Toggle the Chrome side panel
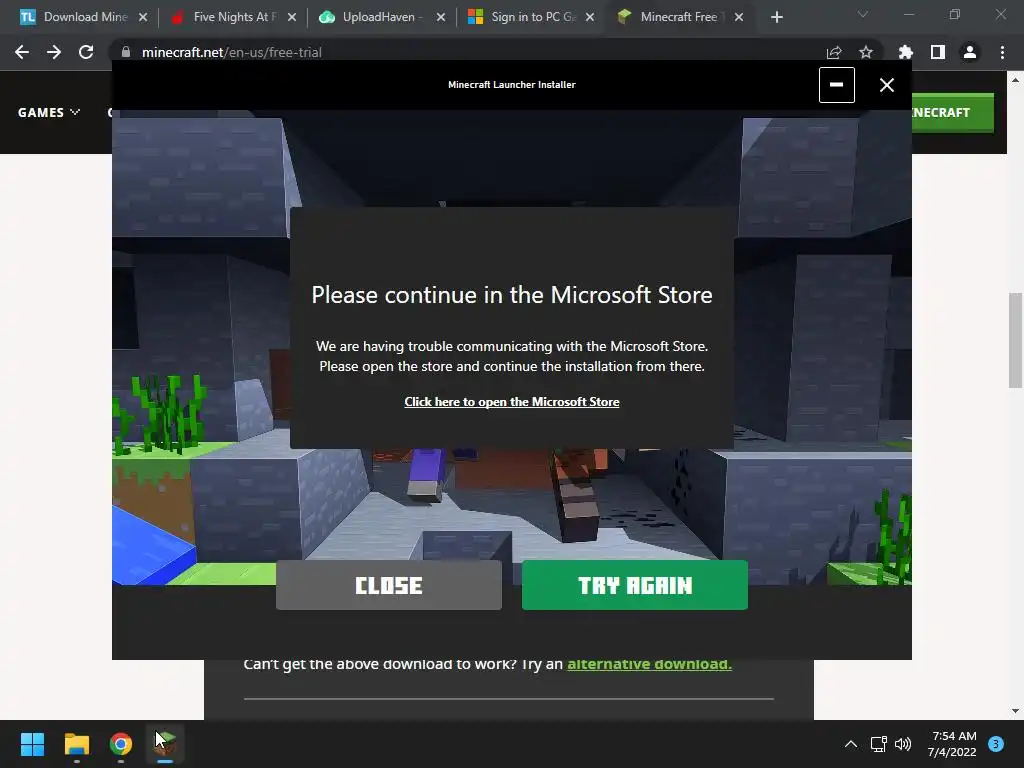1024x768 pixels. [938, 52]
